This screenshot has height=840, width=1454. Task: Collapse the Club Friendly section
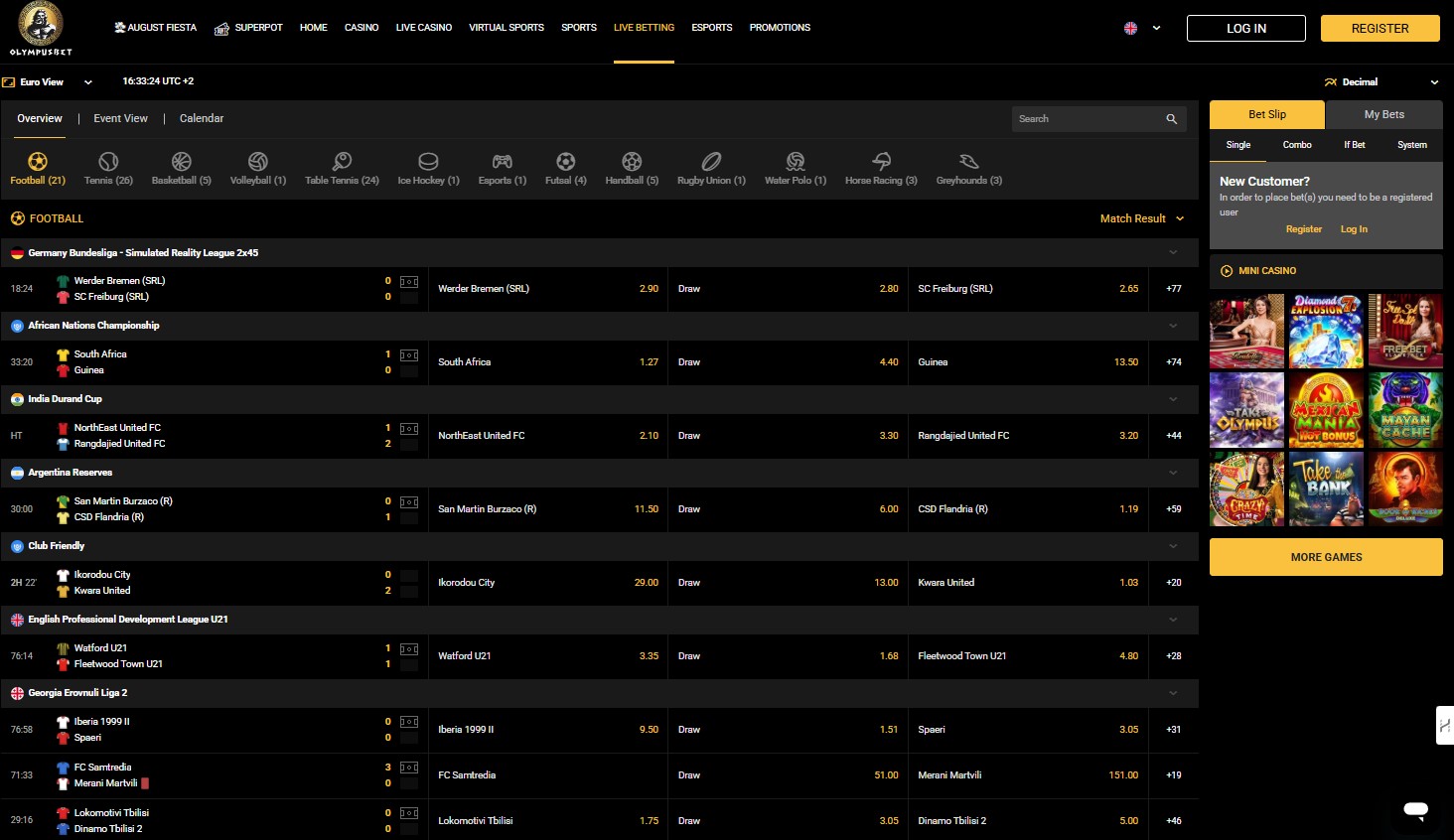click(1173, 546)
